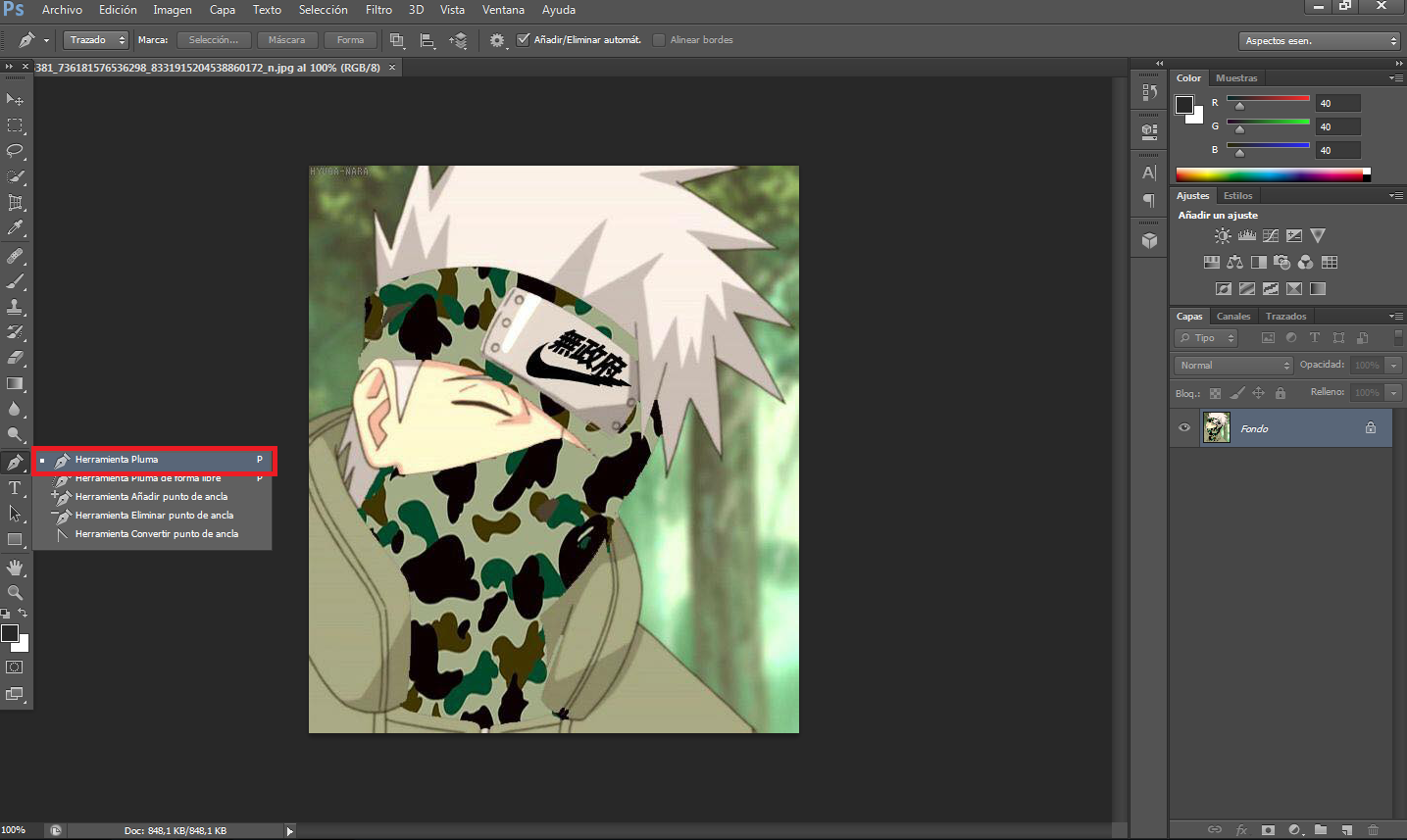
Task: Click the Brightness/Contrast adjustment icon
Action: pos(1223,235)
